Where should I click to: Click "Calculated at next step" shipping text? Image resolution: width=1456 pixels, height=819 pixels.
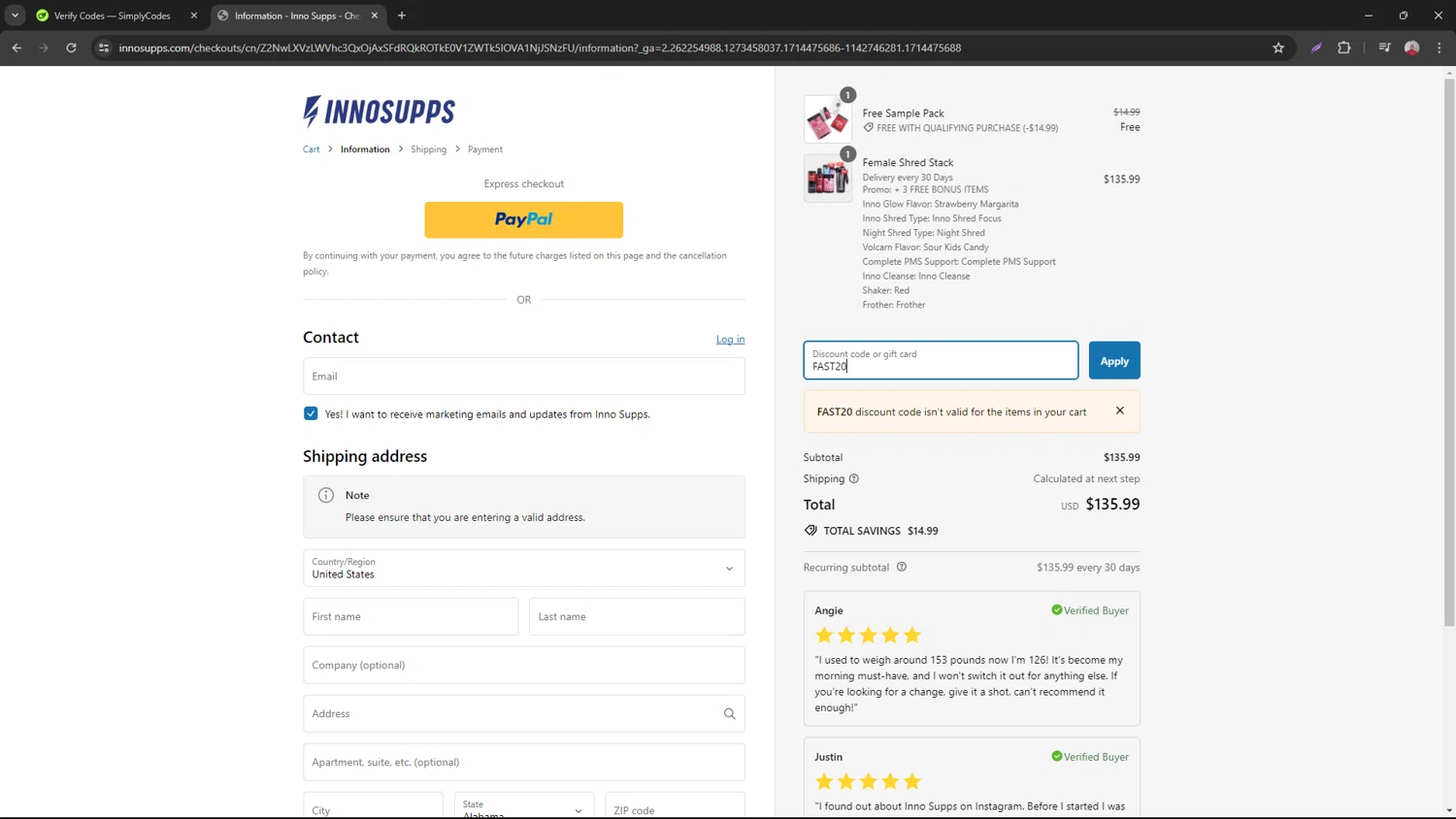[x=1086, y=478]
